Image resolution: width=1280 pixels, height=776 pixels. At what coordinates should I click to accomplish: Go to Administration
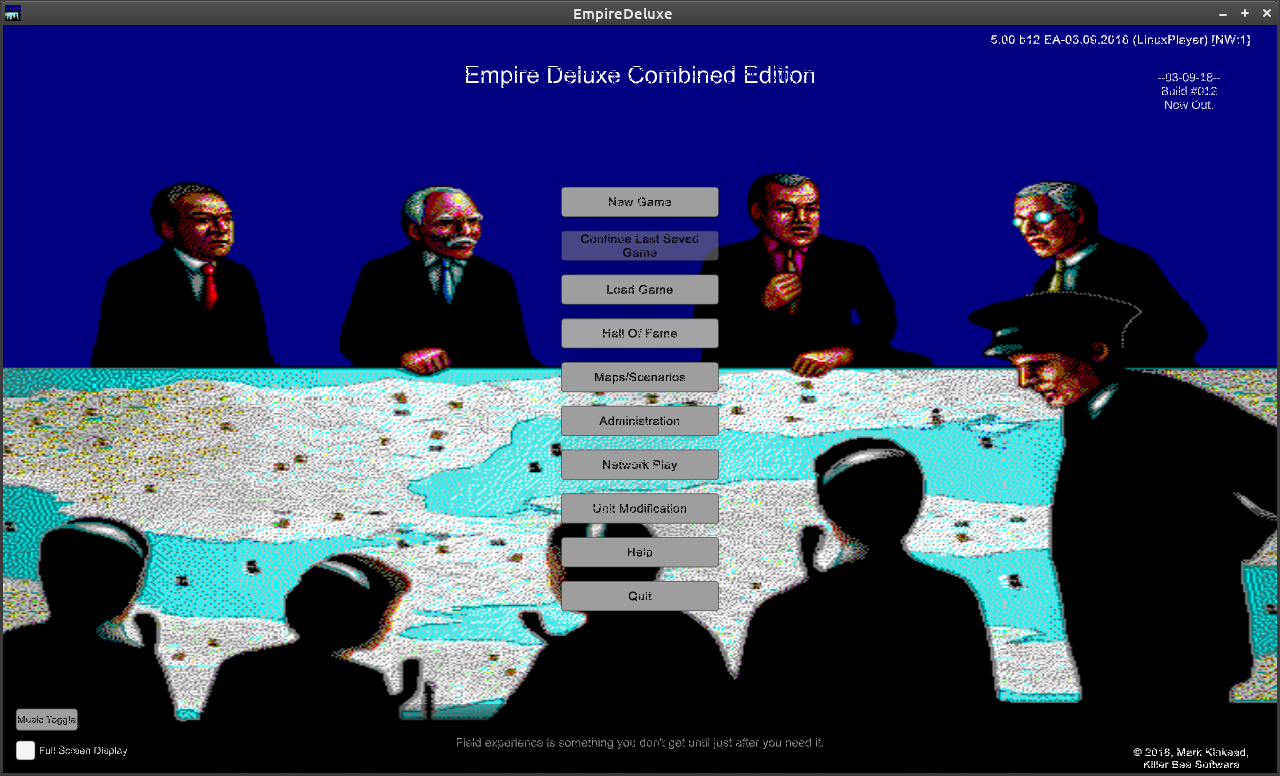[x=640, y=421]
